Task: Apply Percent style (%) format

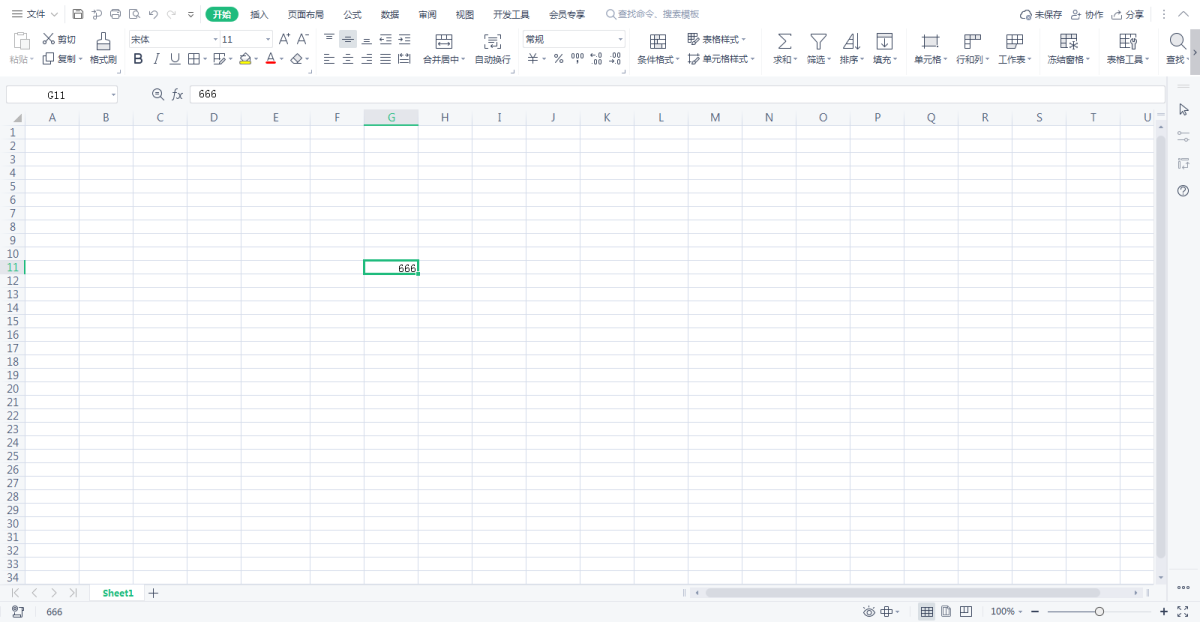Action: point(559,59)
